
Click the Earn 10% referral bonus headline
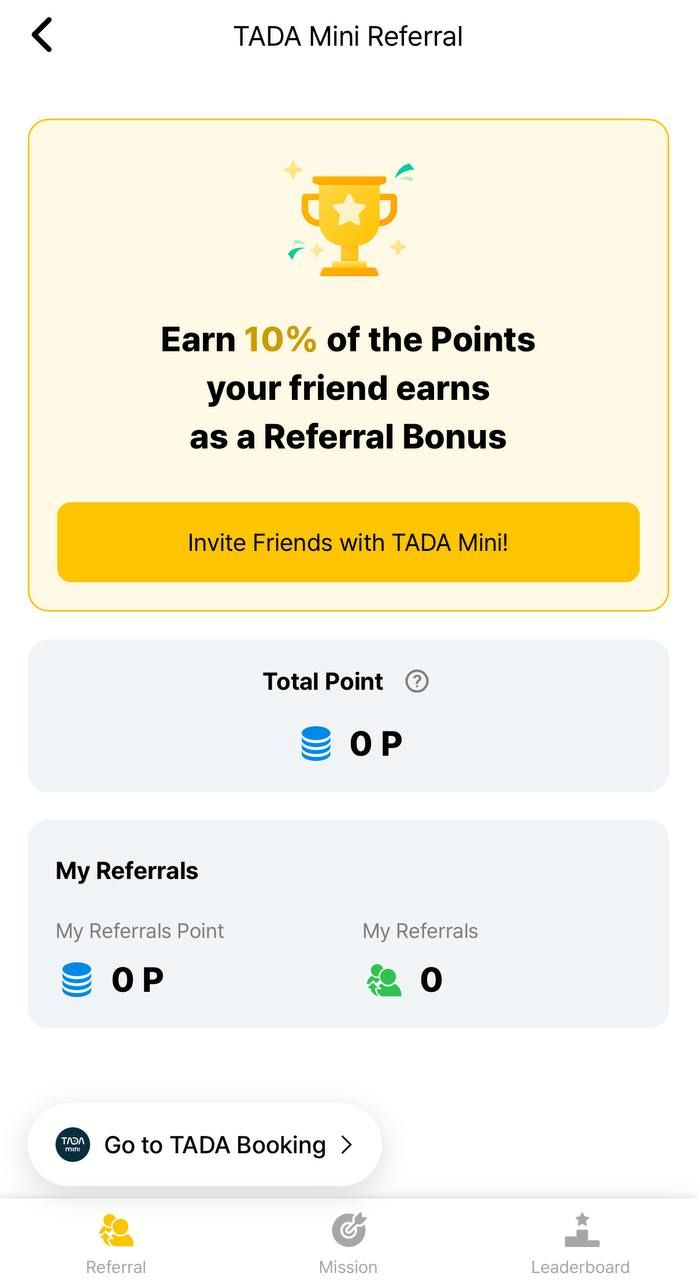pyautogui.click(x=348, y=388)
